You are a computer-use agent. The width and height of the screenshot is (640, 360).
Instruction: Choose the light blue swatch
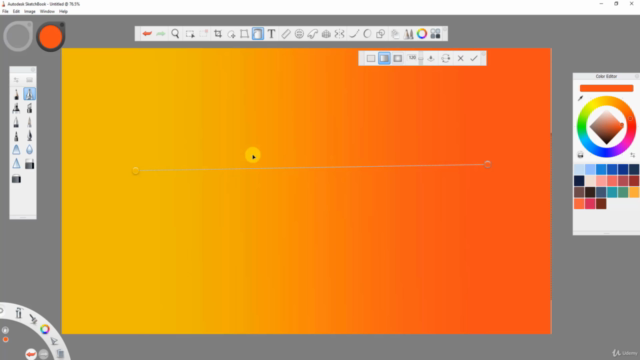(579, 169)
